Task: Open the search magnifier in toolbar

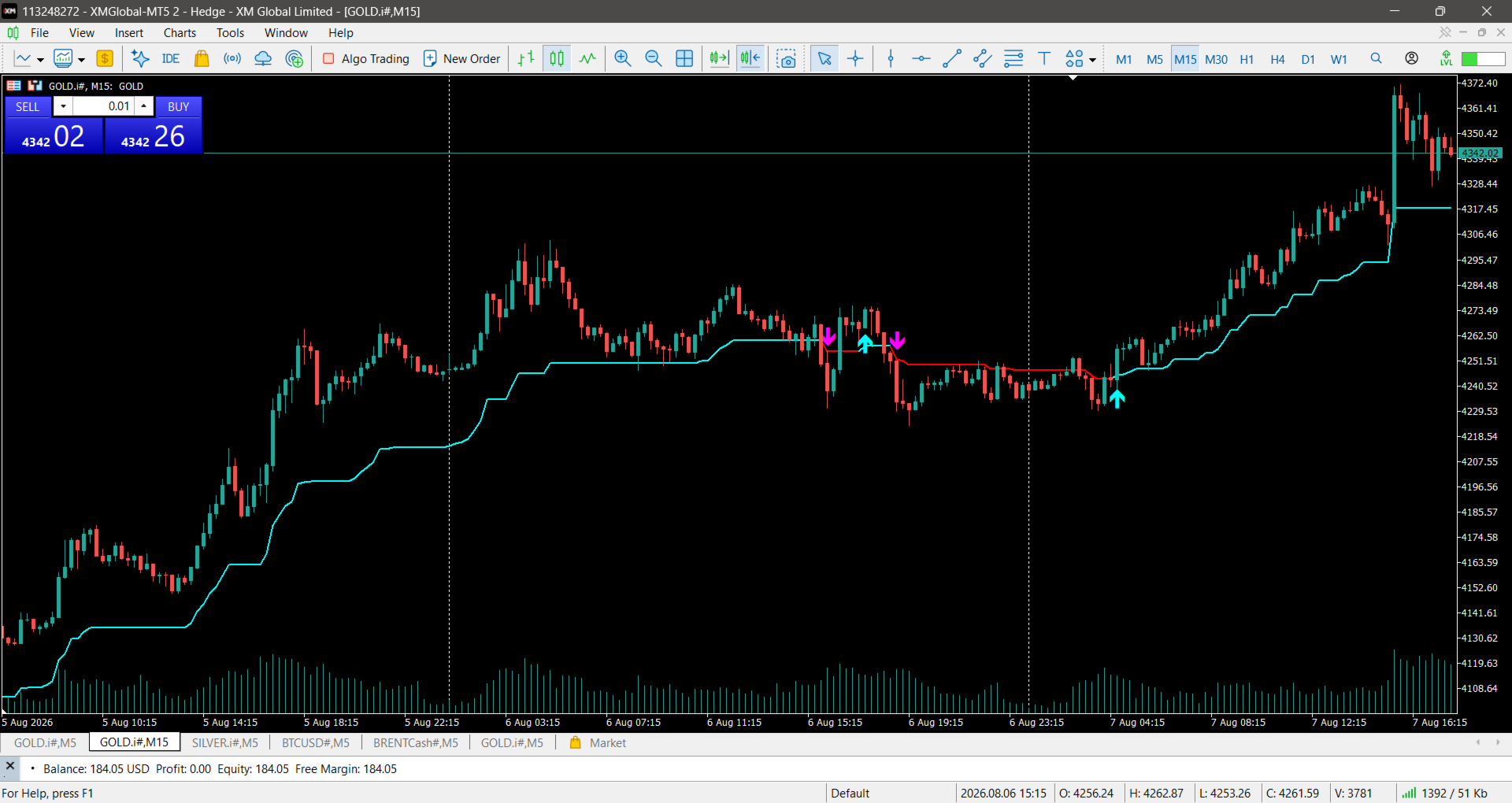Action: point(1376,58)
